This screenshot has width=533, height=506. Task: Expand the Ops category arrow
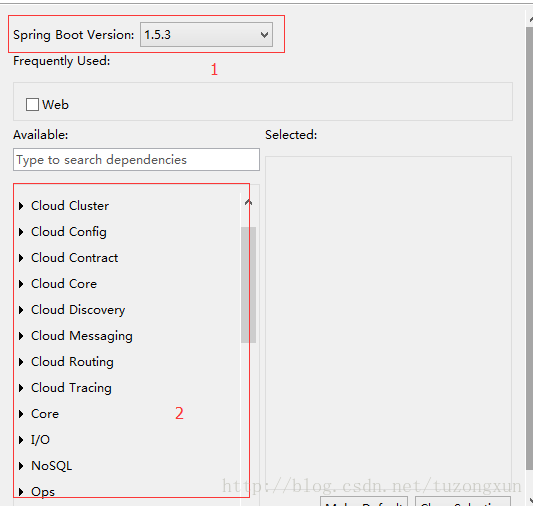click(21, 492)
